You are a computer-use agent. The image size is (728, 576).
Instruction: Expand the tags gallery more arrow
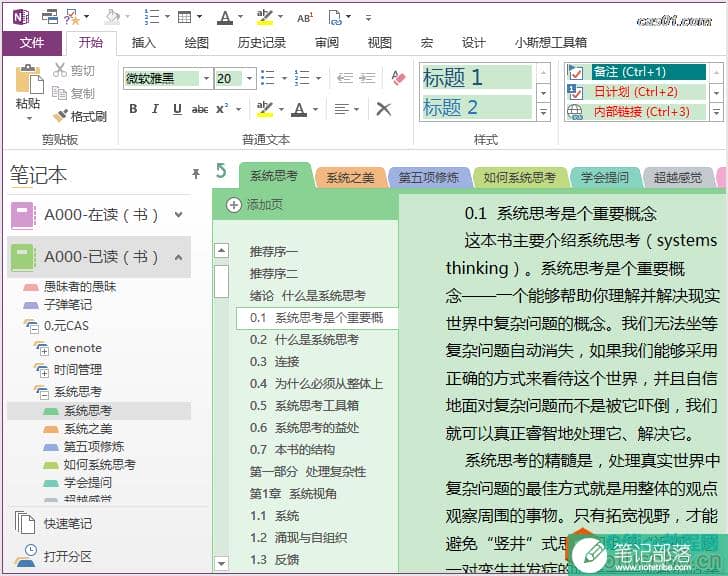coord(716,112)
